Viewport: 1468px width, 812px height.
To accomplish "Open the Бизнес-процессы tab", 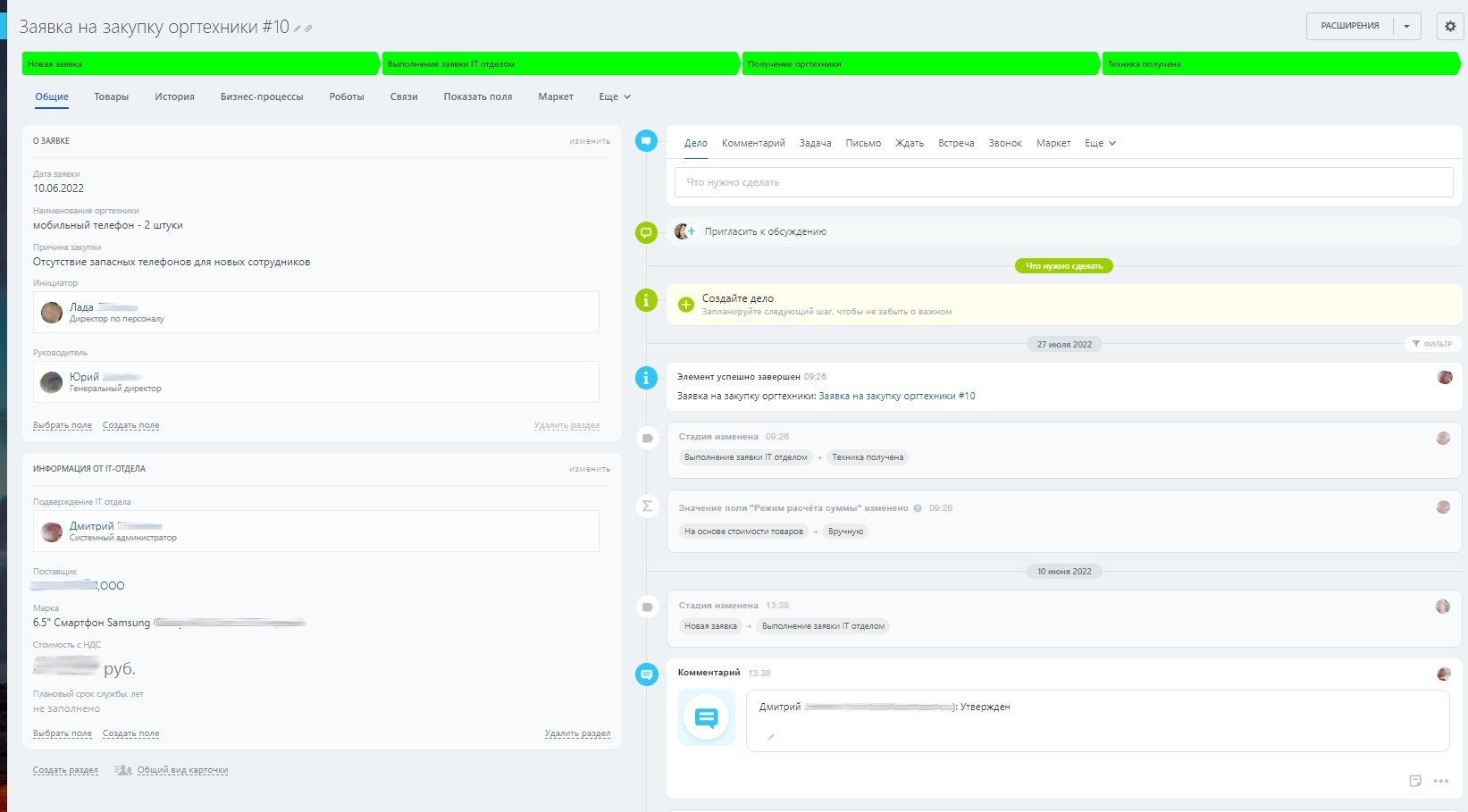I will coord(262,96).
